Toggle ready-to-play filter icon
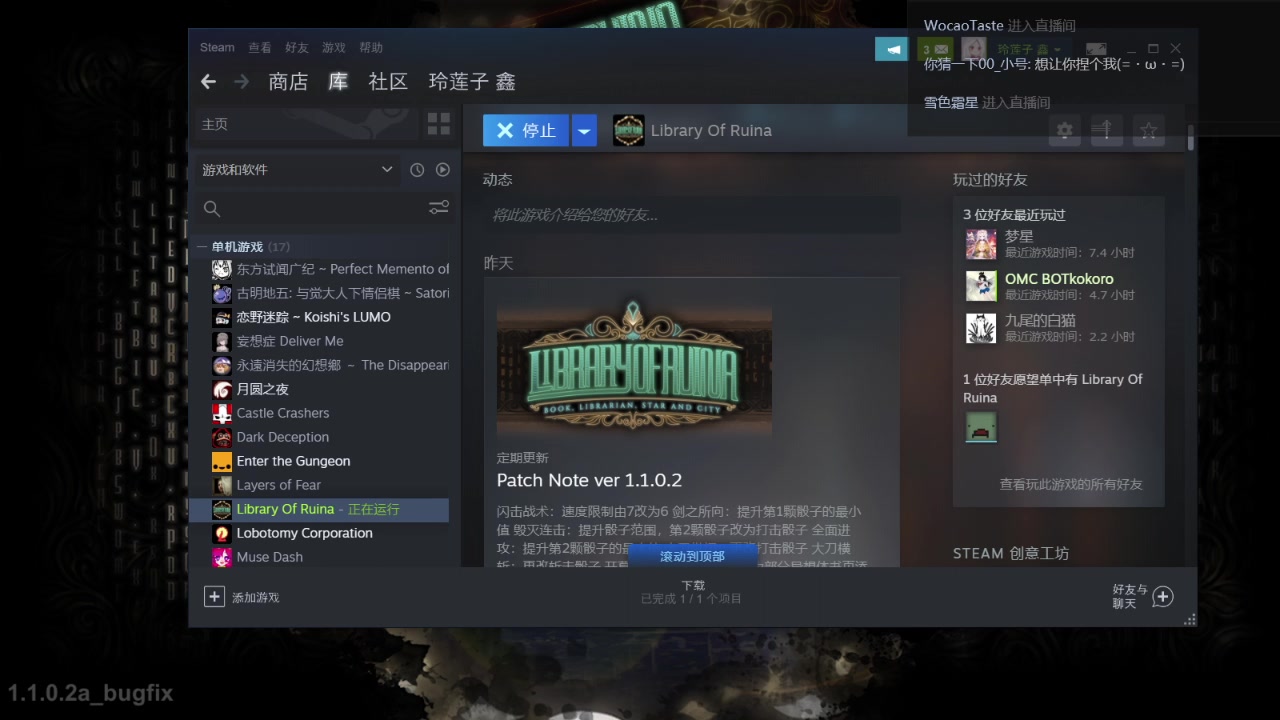 (x=443, y=170)
